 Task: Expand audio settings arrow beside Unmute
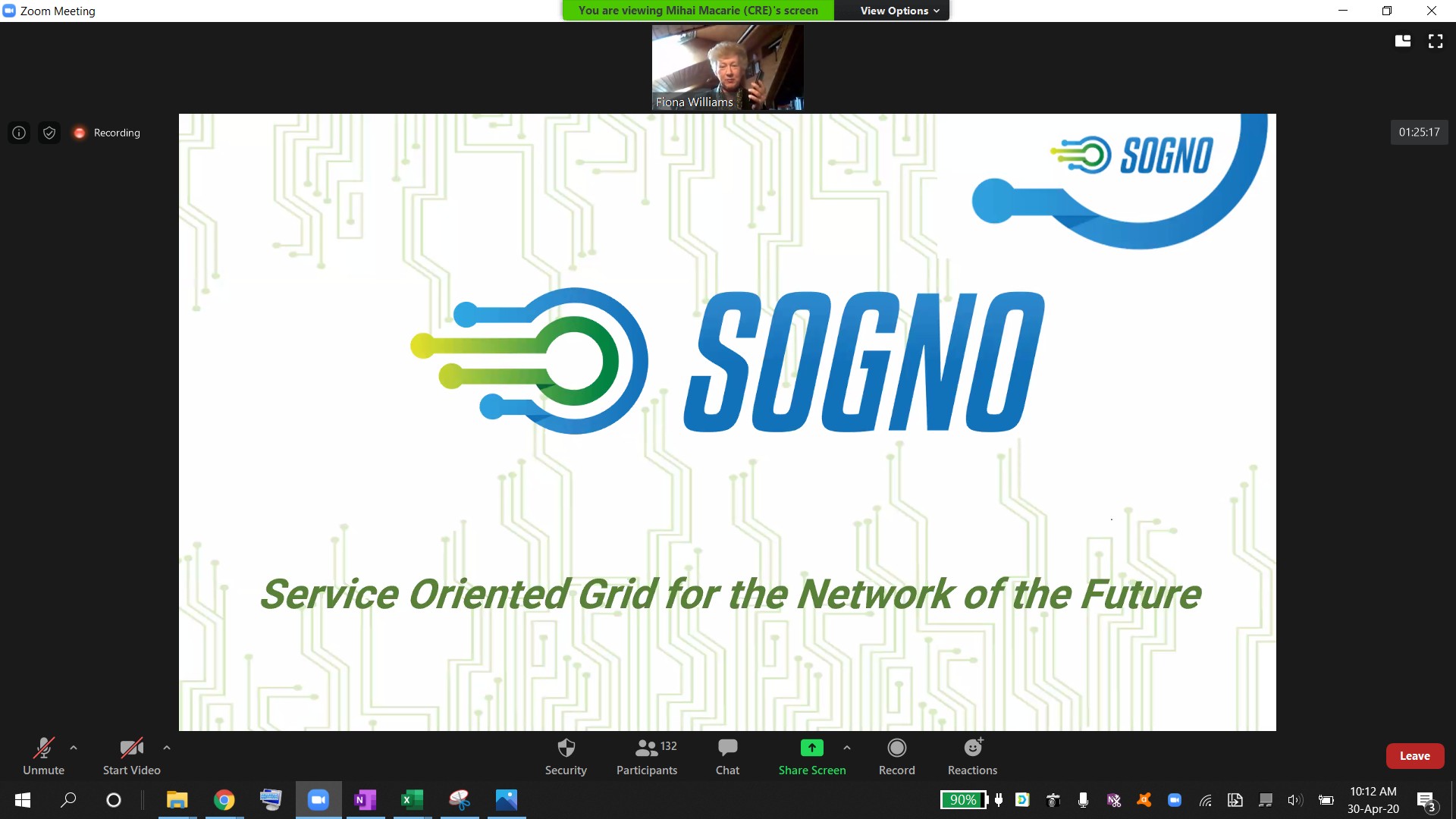click(x=74, y=748)
